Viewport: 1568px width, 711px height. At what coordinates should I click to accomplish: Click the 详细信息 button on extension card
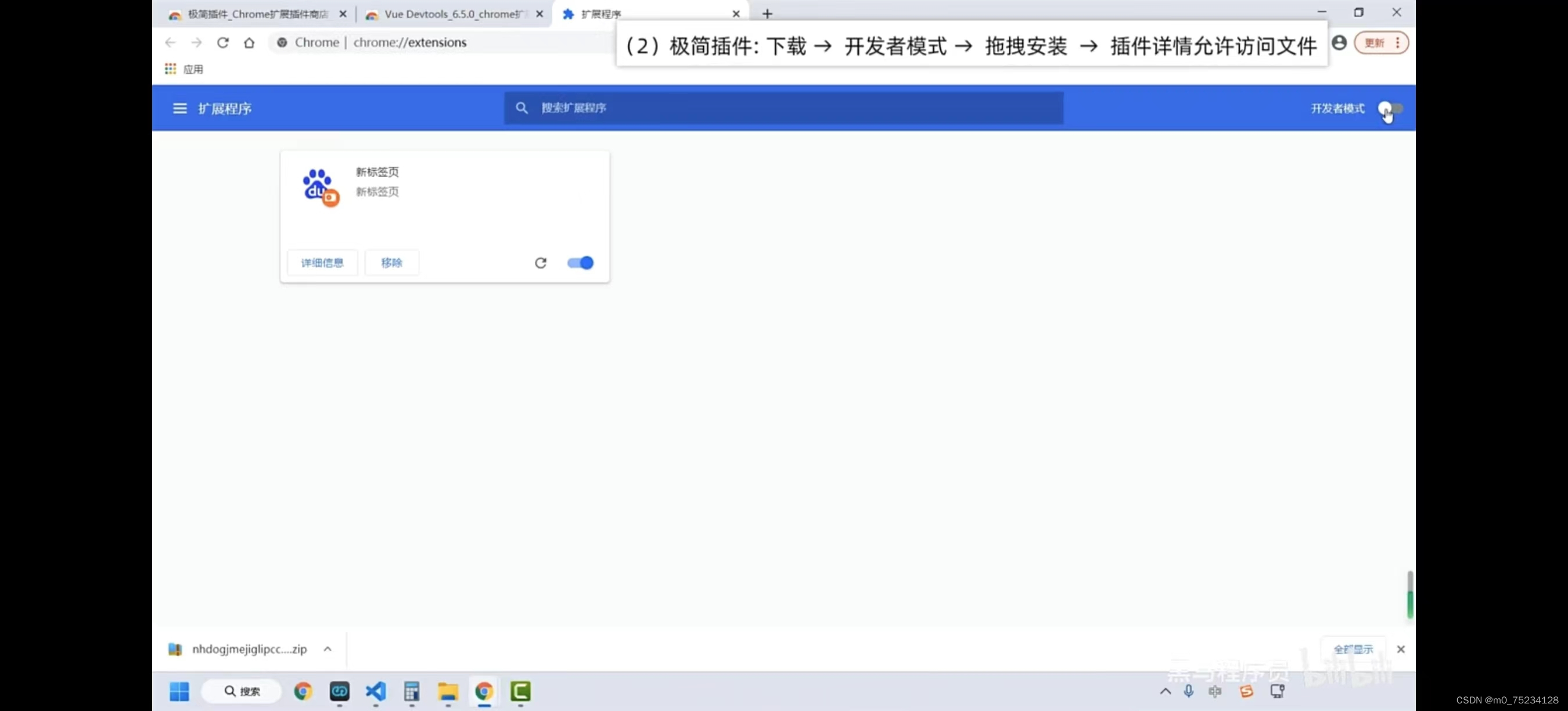click(322, 263)
